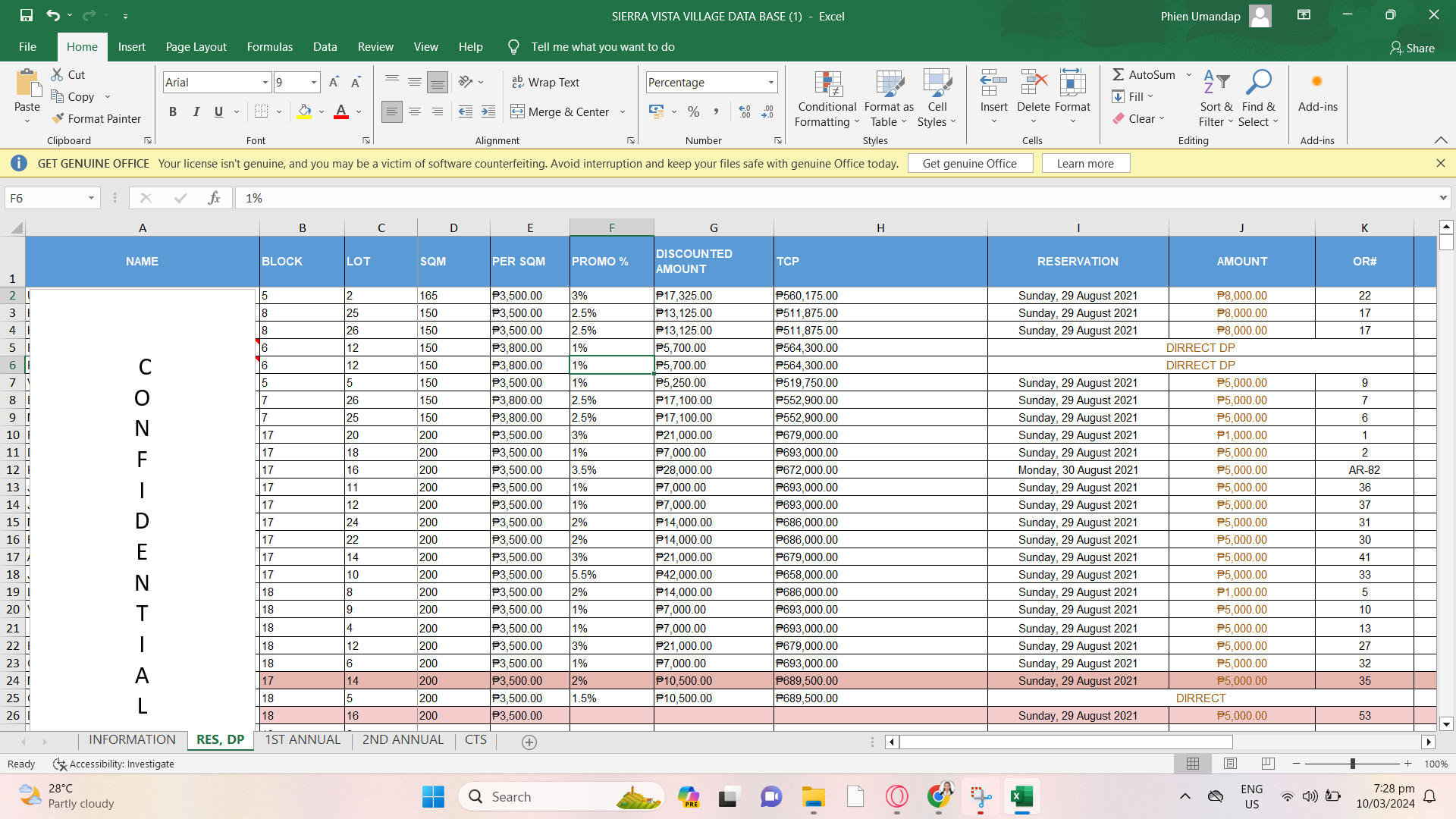Apply Percent Style format
Image resolution: width=1456 pixels, height=819 pixels.
coord(693,111)
